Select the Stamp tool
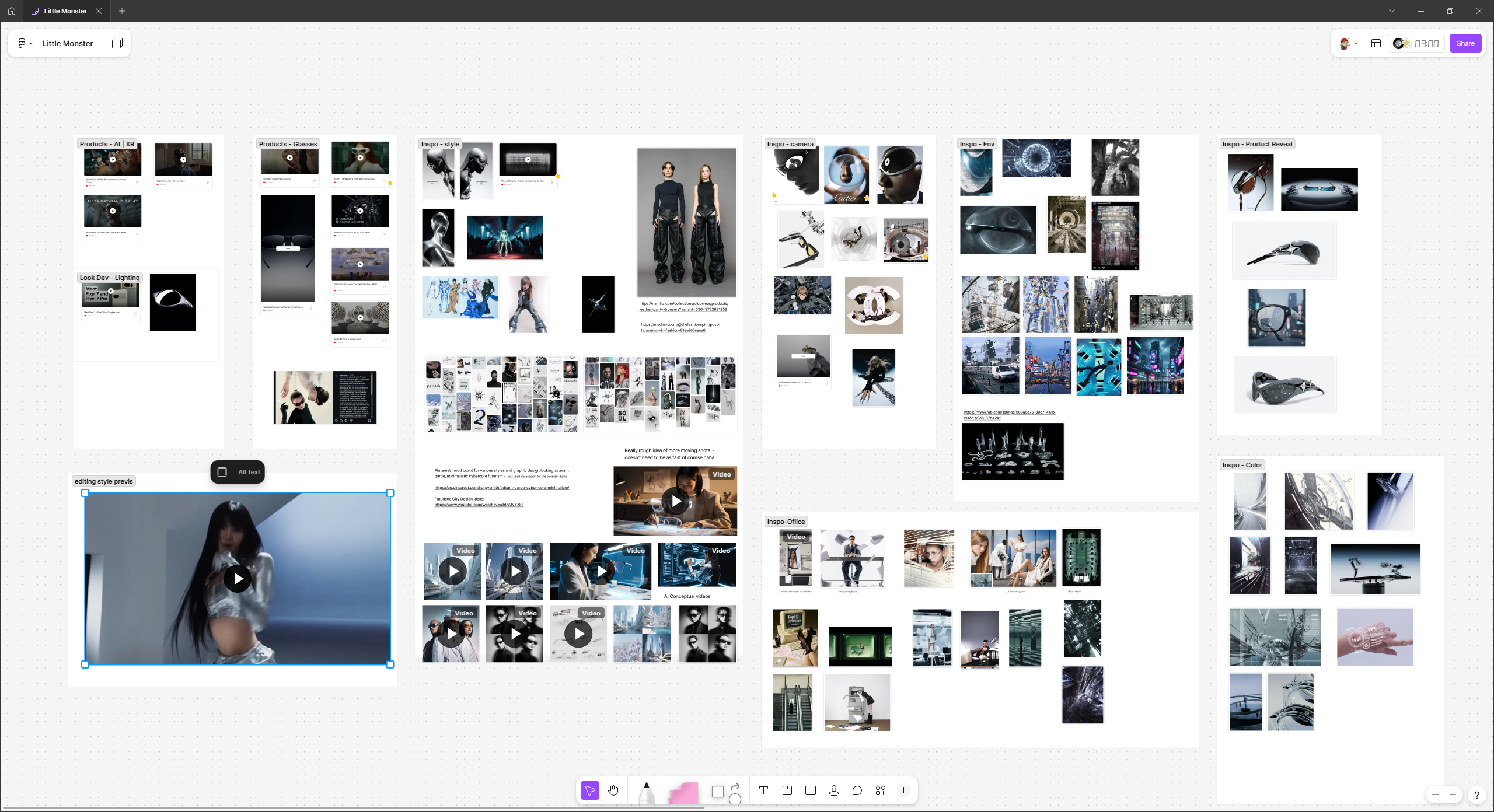This screenshot has width=1494, height=812. point(833,791)
